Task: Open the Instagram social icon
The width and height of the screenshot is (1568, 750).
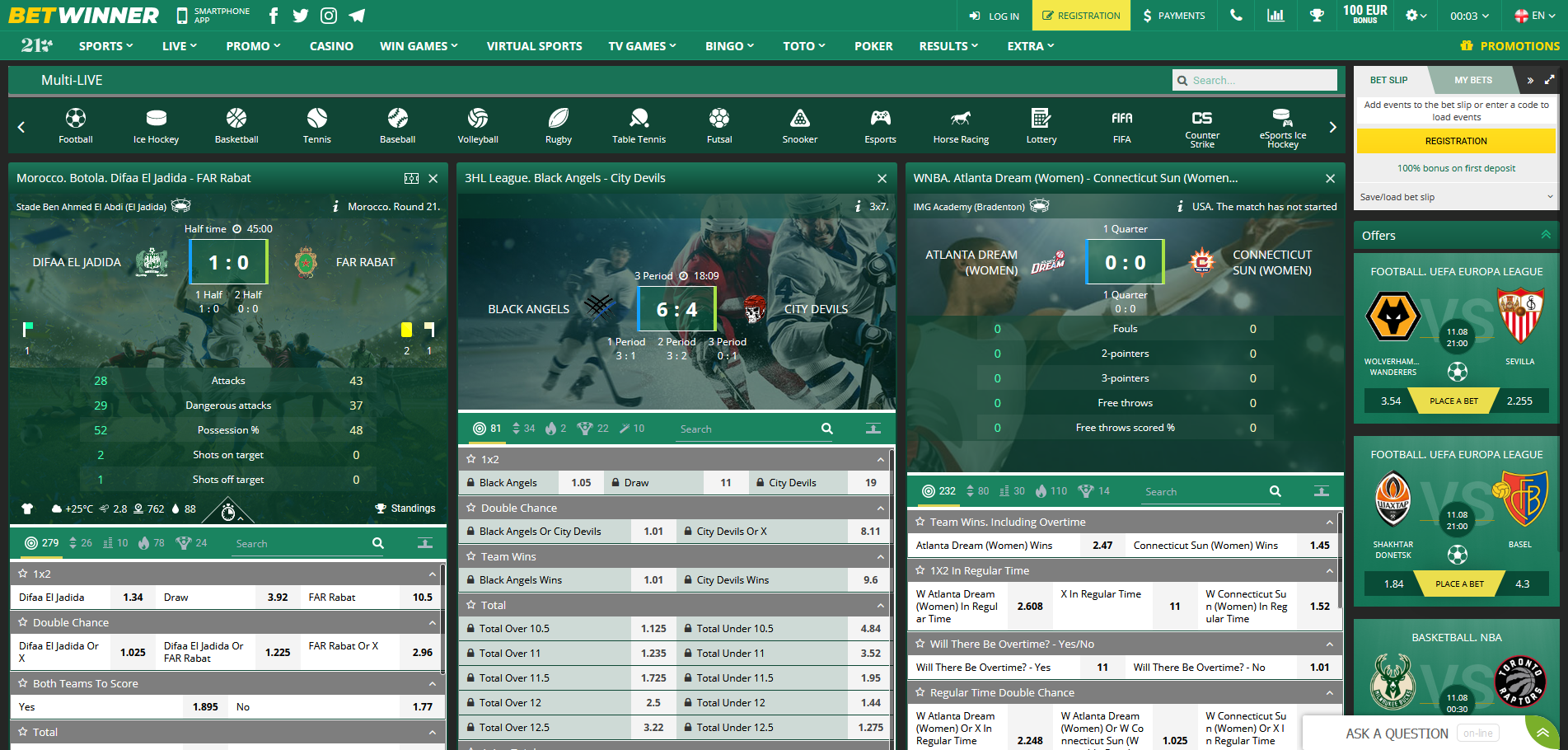Action: [329, 16]
